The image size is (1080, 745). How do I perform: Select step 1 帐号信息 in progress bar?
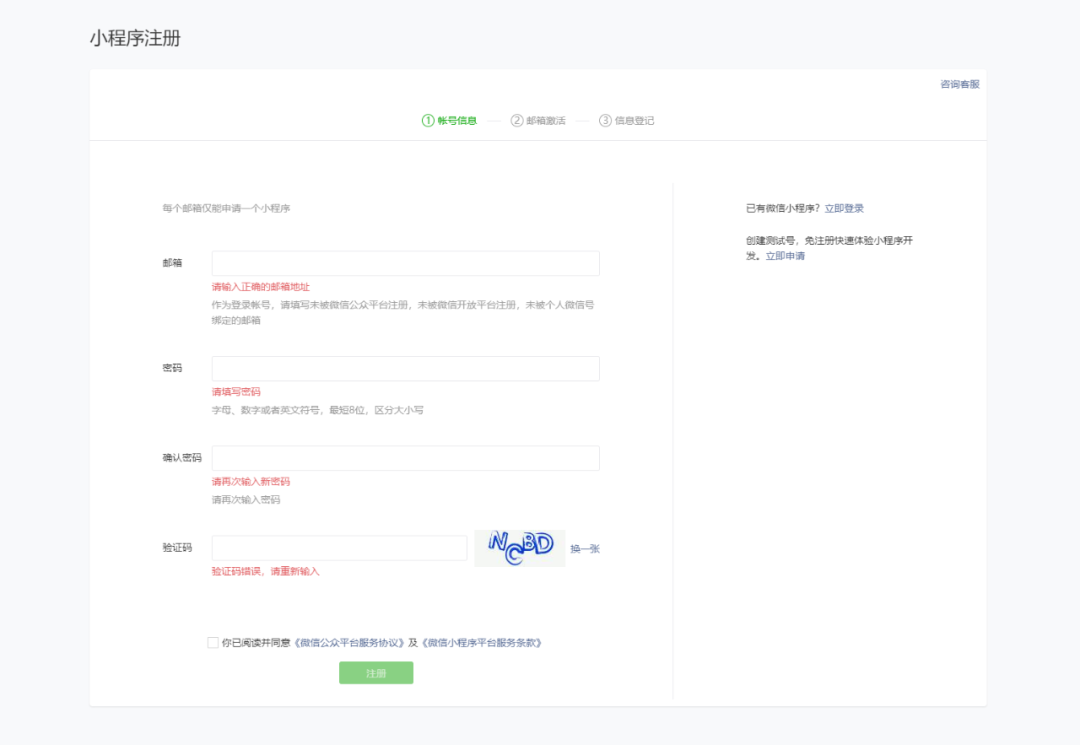coord(450,121)
